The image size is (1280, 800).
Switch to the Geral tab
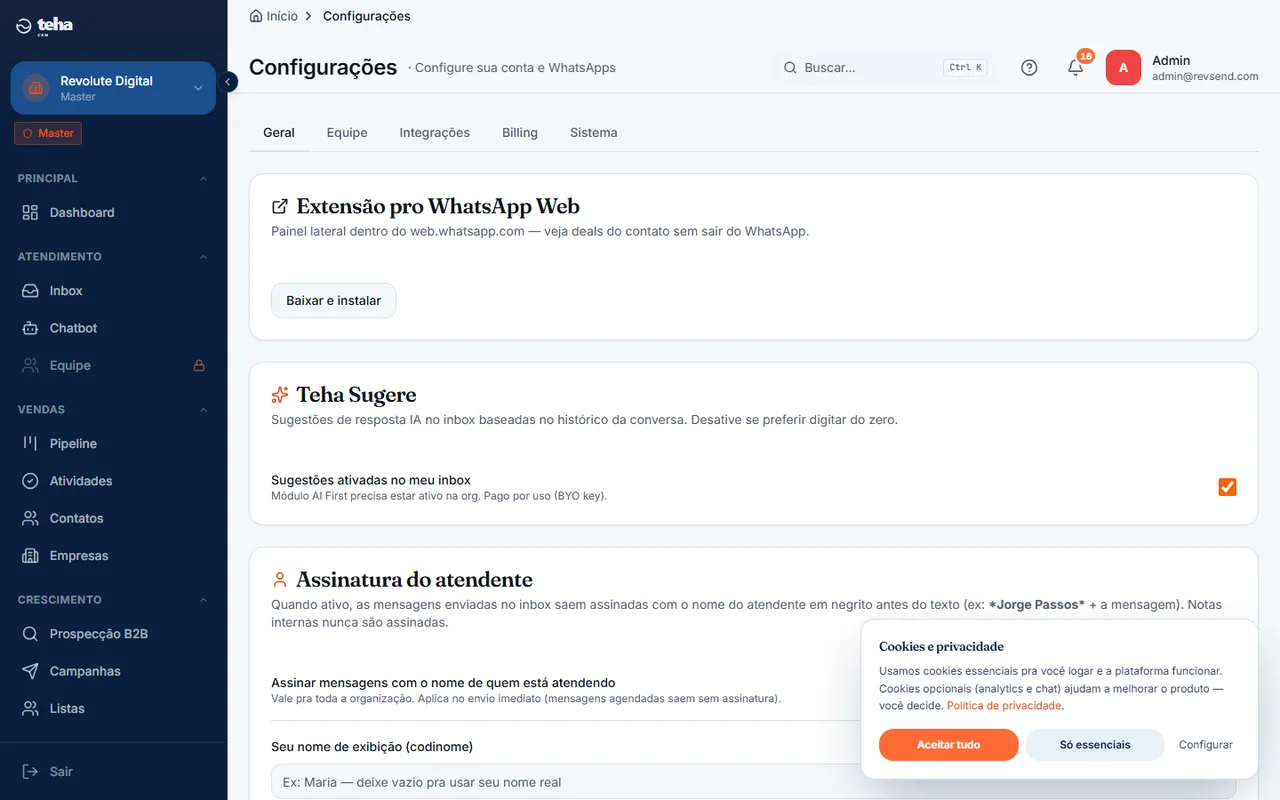tap(279, 132)
